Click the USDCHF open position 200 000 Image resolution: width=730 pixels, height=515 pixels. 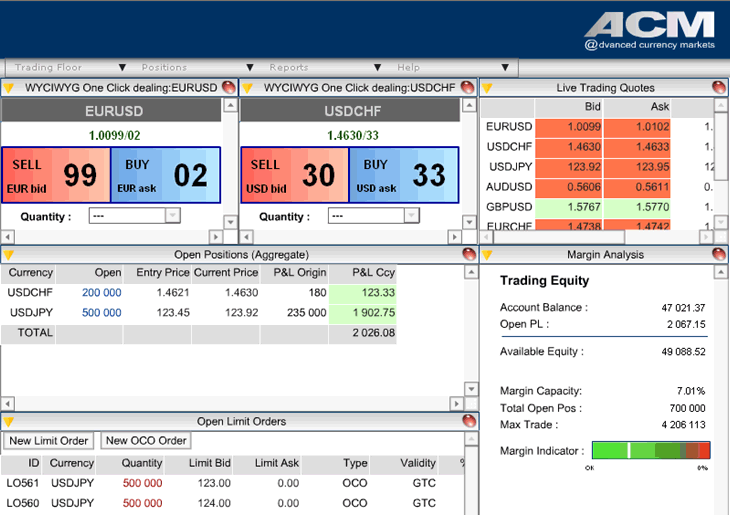click(101, 292)
